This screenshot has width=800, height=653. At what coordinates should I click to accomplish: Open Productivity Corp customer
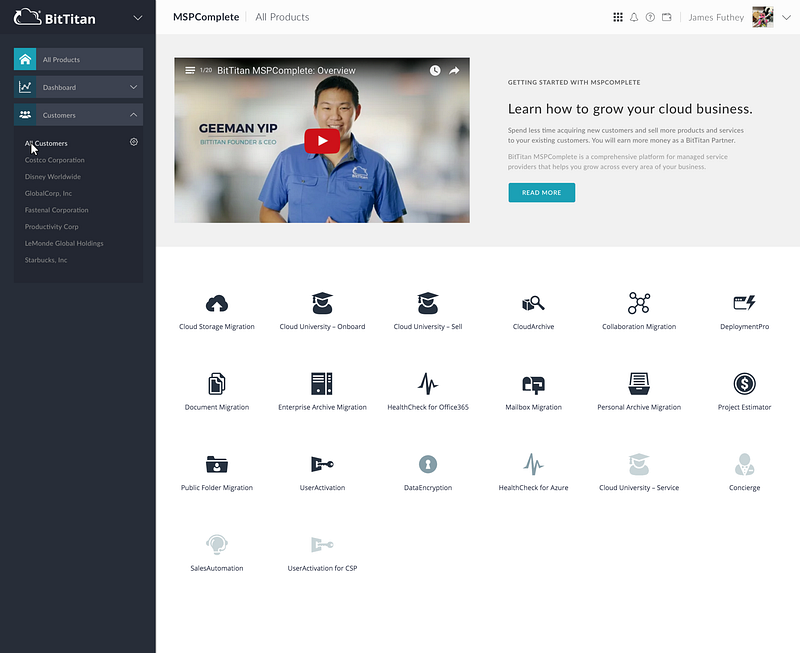52,227
